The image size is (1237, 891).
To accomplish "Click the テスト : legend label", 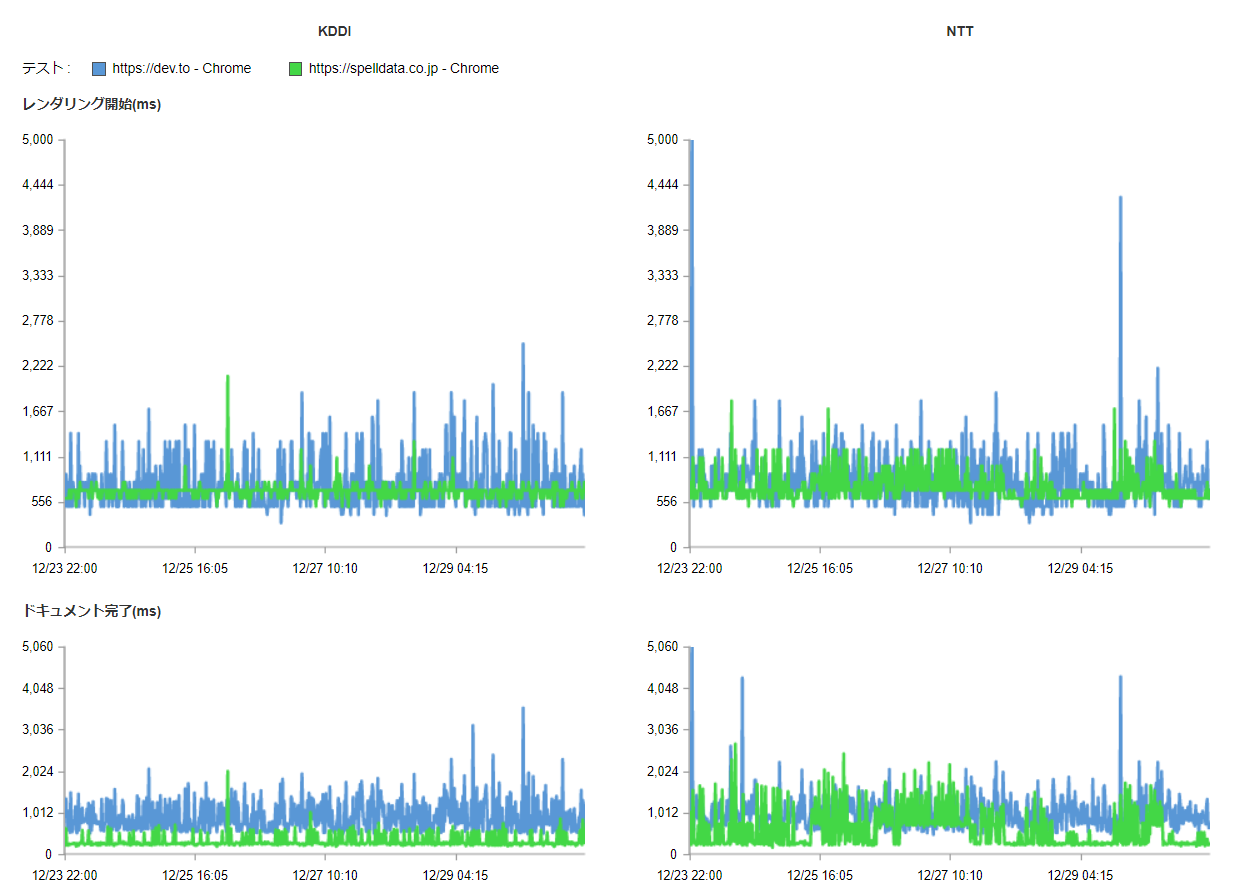I will tap(46, 69).
